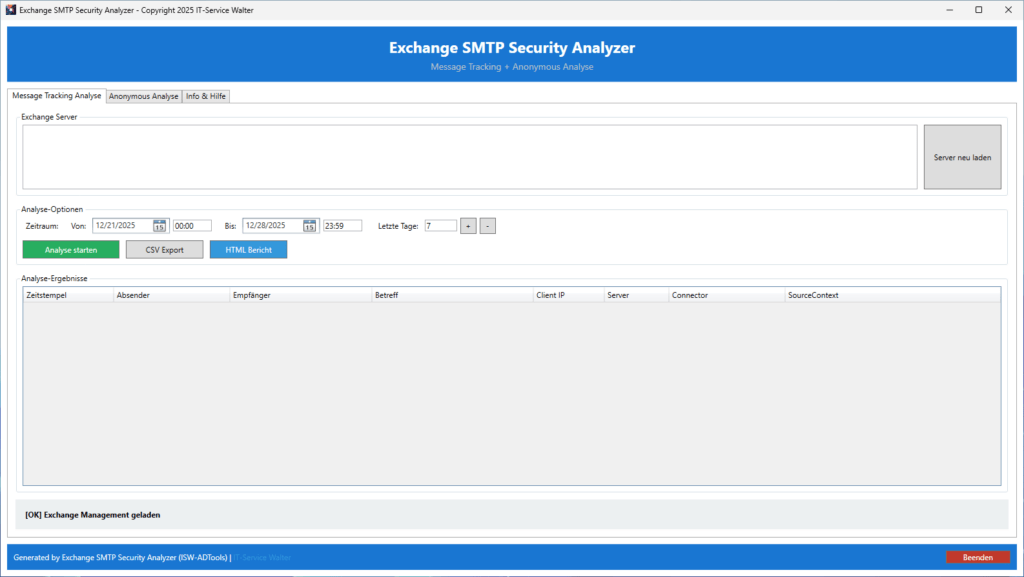Select the 23:59 end time field
This screenshot has width=1024, height=577.
point(342,225)
